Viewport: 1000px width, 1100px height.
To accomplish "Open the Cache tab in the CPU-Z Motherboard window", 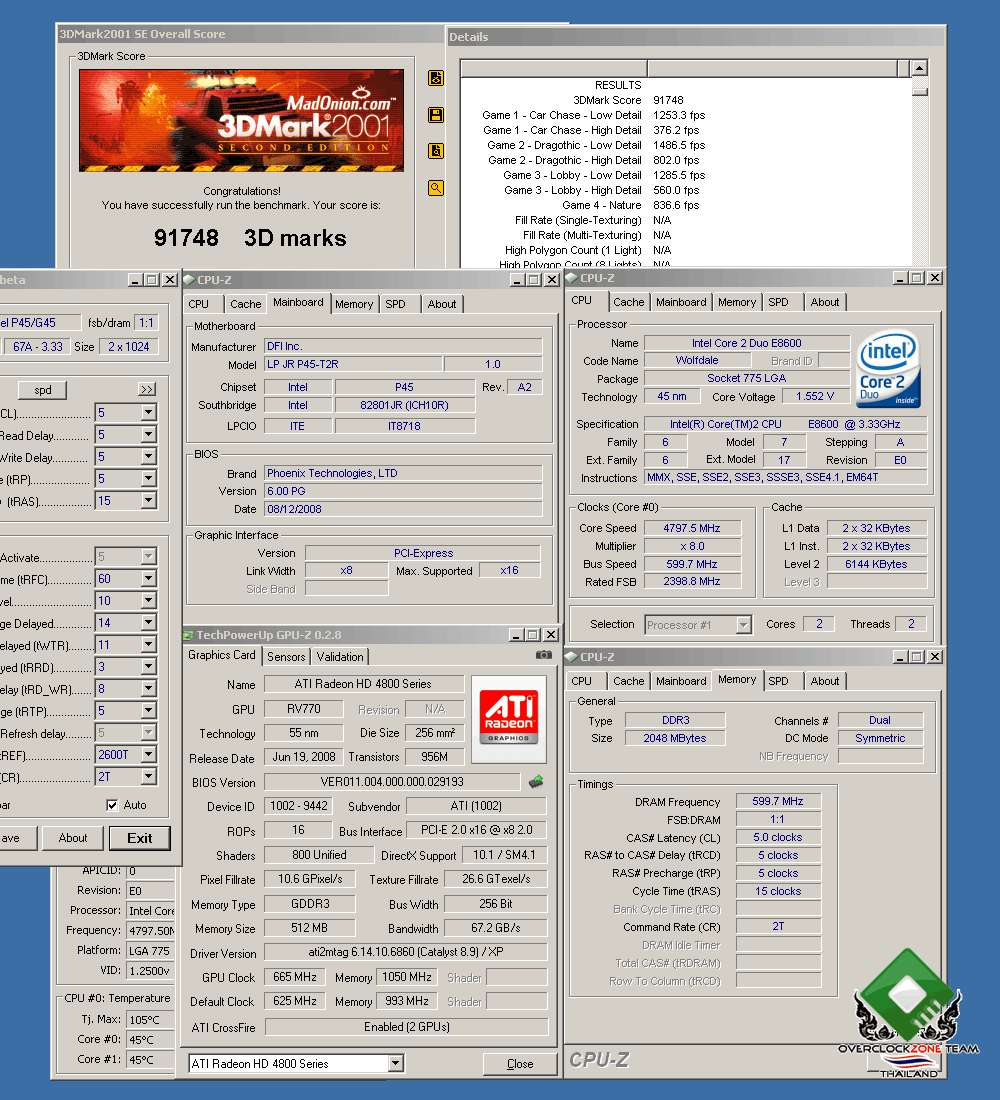I will click(x=246, y=304).
